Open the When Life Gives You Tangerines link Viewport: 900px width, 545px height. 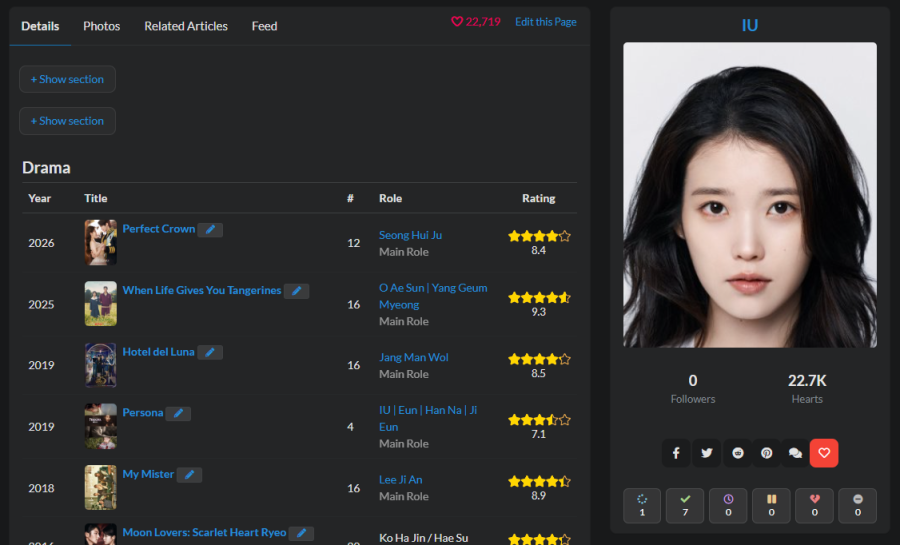pyautogui.click(x=201, y=290)
